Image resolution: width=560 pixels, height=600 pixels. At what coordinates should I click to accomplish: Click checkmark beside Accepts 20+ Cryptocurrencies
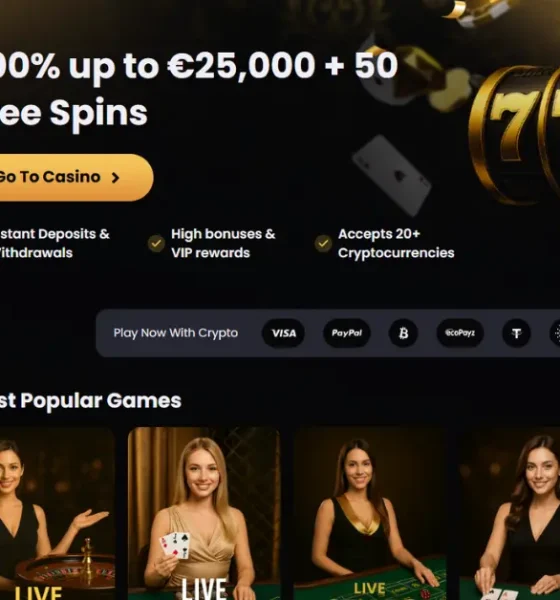tap(323, 243)
